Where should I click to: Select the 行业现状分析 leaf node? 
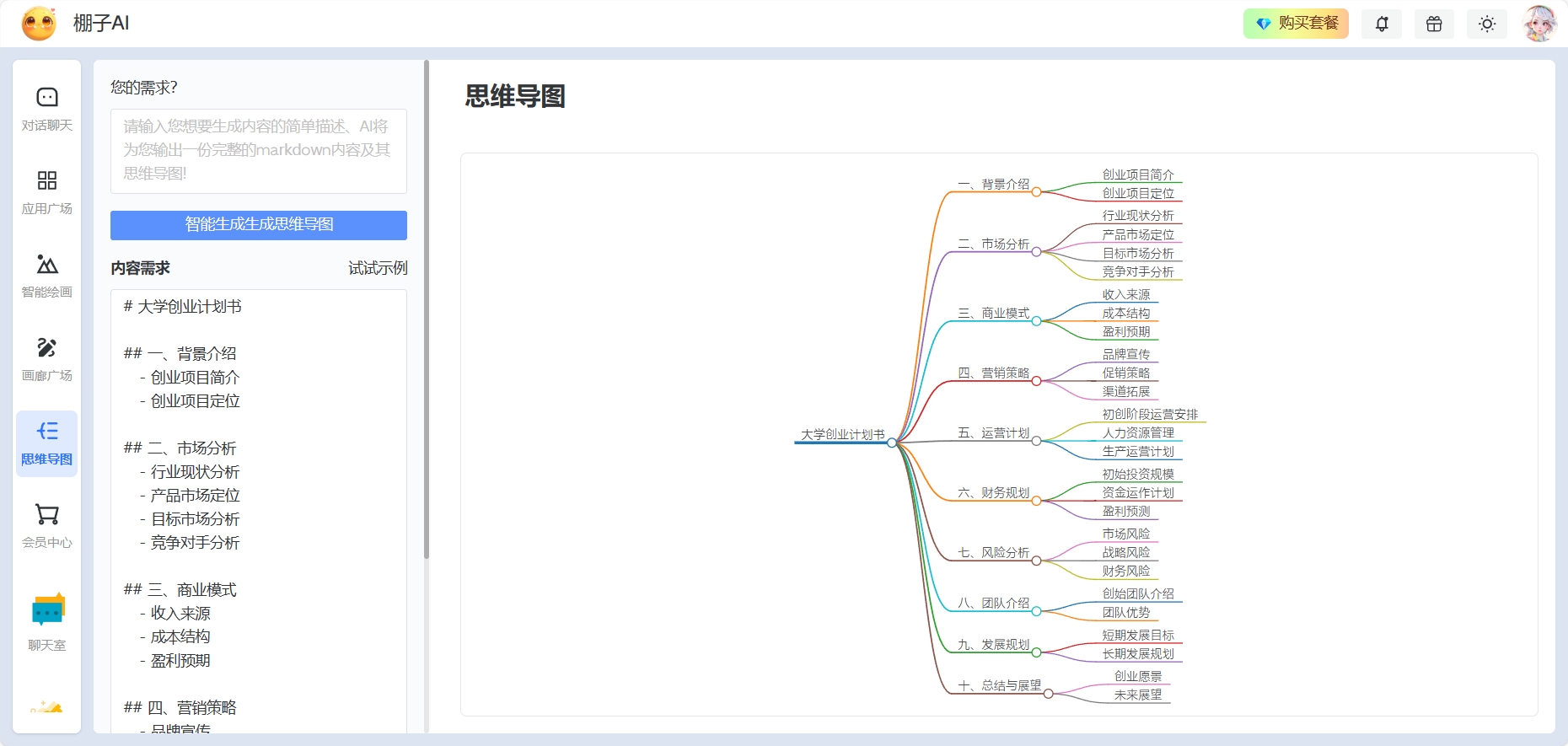pyautogui.click(x=1138, y=216)
